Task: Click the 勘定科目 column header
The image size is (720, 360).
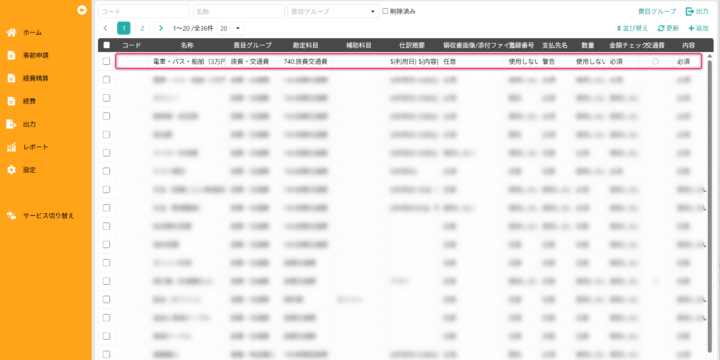Action: coord(306,45)
